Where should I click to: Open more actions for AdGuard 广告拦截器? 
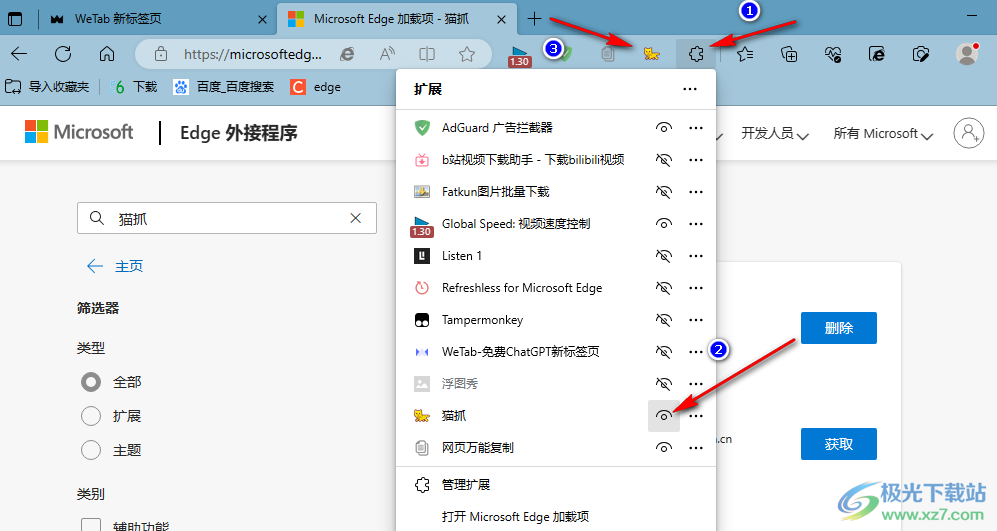click(696, 128)
